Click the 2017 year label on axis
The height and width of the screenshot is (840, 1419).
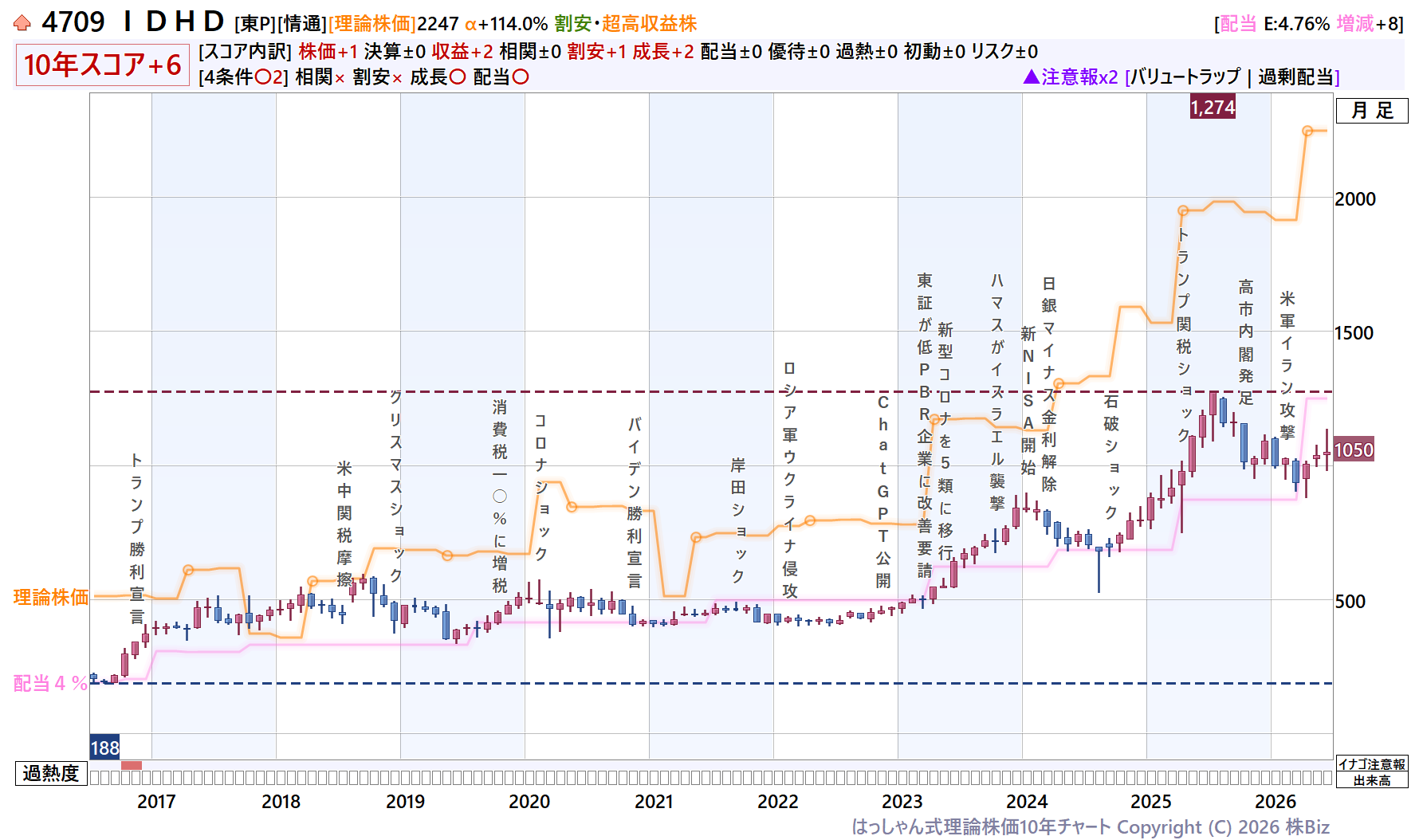[156, 802]
